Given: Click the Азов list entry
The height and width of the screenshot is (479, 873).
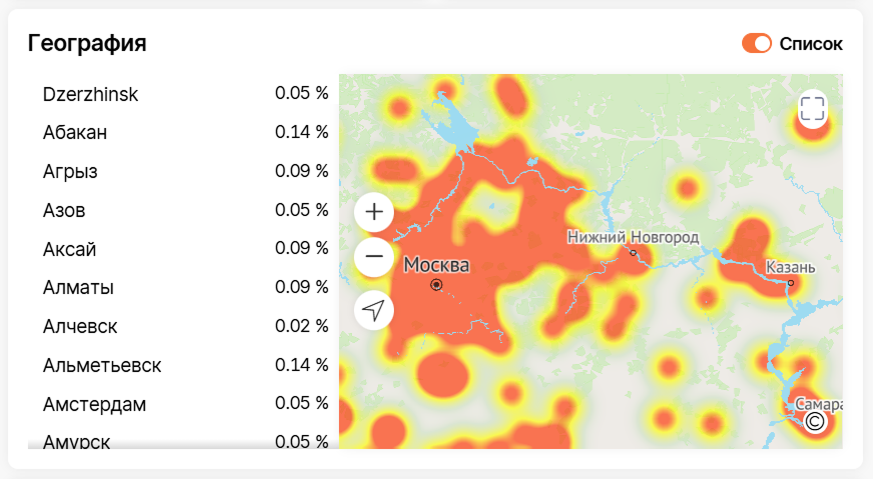Looking at the screenshot, I should 64,210.
